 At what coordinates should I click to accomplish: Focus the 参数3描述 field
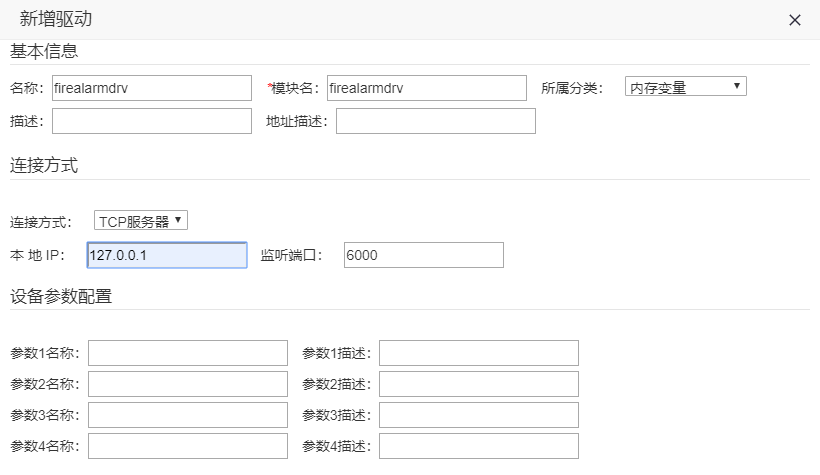pos(479,415)
